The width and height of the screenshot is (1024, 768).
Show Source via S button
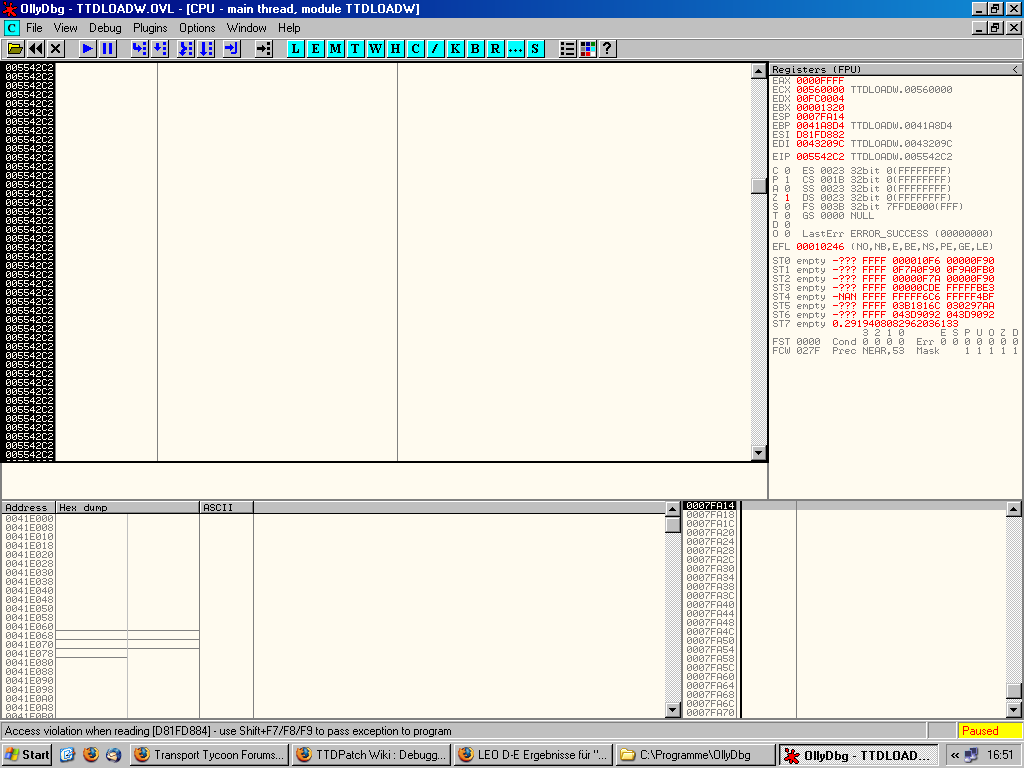pyautogui.click(x=536, y=49)
